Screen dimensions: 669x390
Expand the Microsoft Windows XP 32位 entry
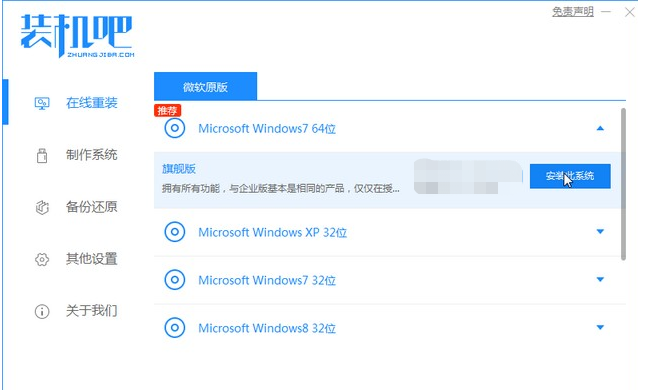tap(600, 232)
